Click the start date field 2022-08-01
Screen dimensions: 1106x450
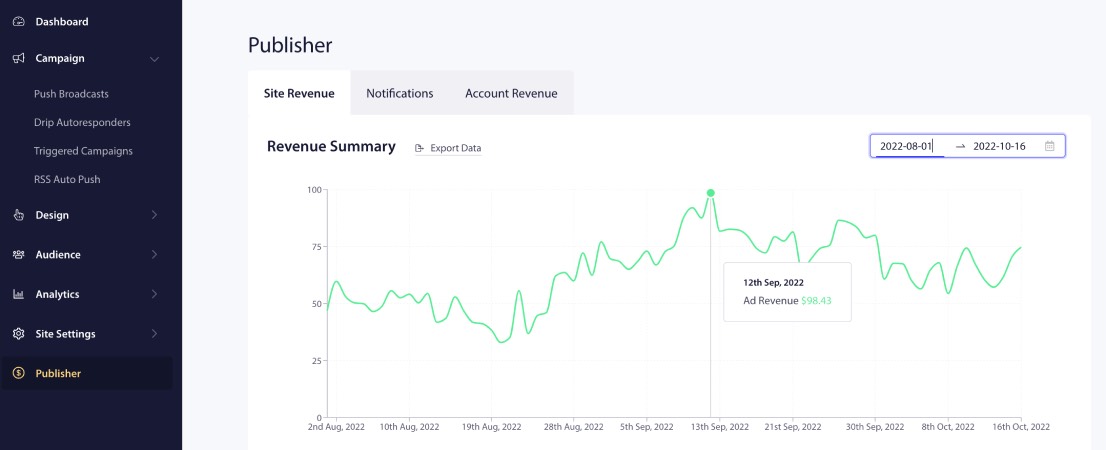click(906, 146)
